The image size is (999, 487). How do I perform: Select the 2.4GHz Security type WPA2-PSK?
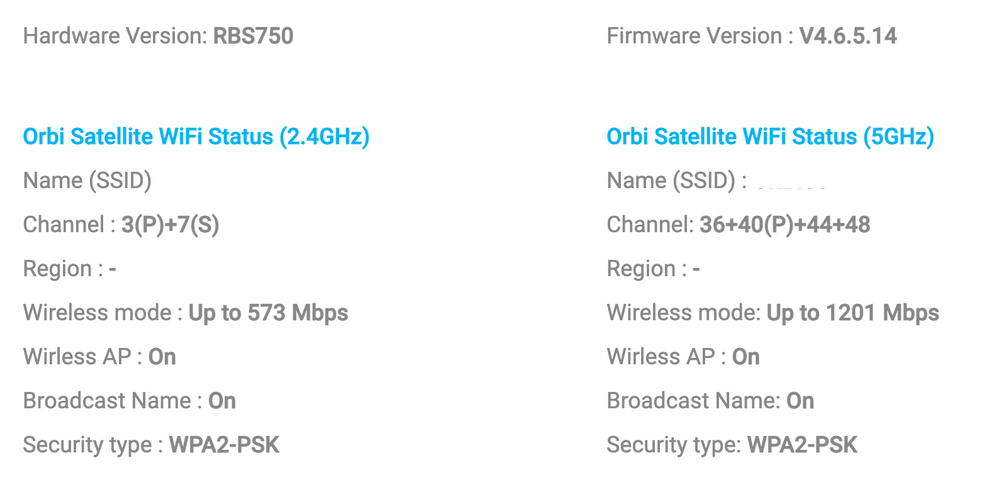[x=223, y=445]
